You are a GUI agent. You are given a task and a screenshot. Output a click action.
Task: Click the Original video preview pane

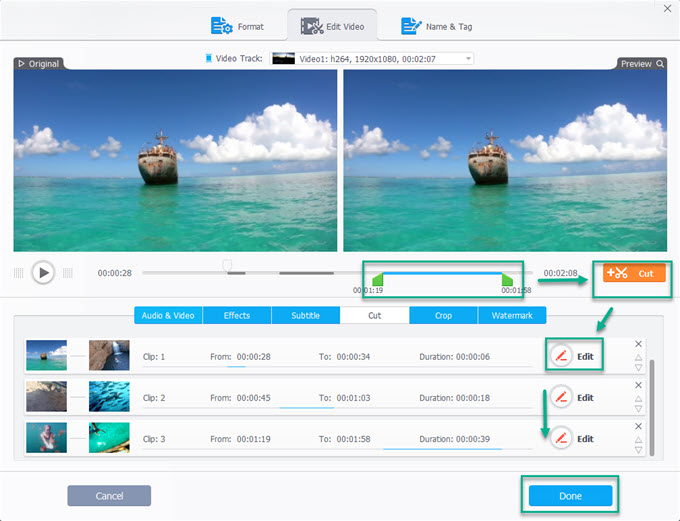click(x=175, y=161)
